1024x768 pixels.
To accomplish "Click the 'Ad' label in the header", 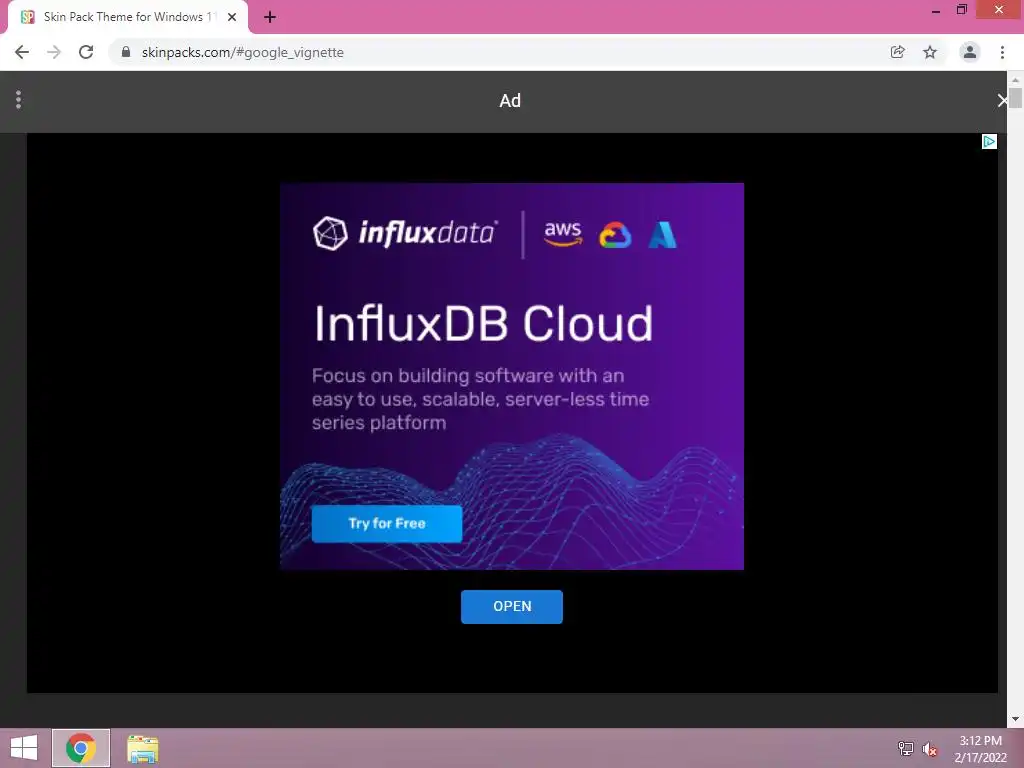I will (510, 101).
